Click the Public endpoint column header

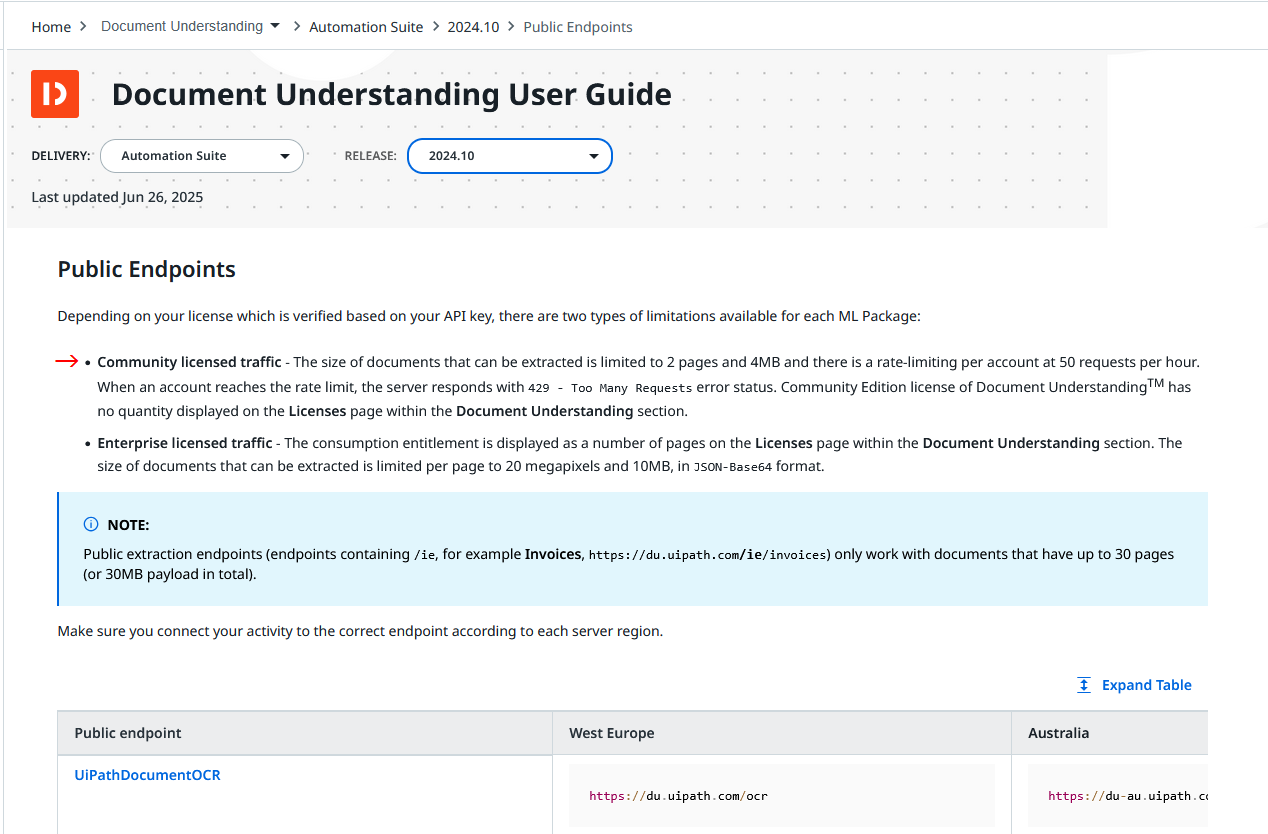point(128,733)
